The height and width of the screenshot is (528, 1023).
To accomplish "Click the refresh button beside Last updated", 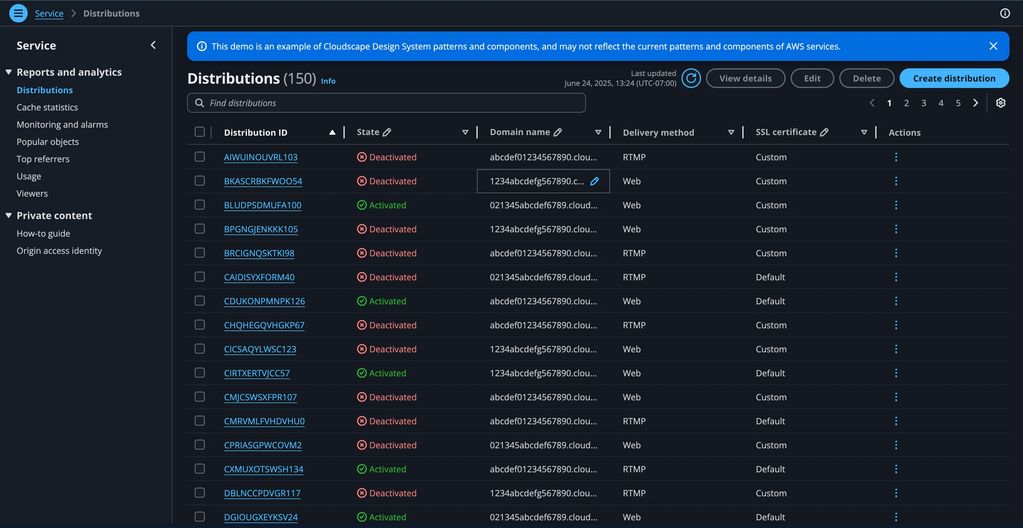I will click(691, 78).
